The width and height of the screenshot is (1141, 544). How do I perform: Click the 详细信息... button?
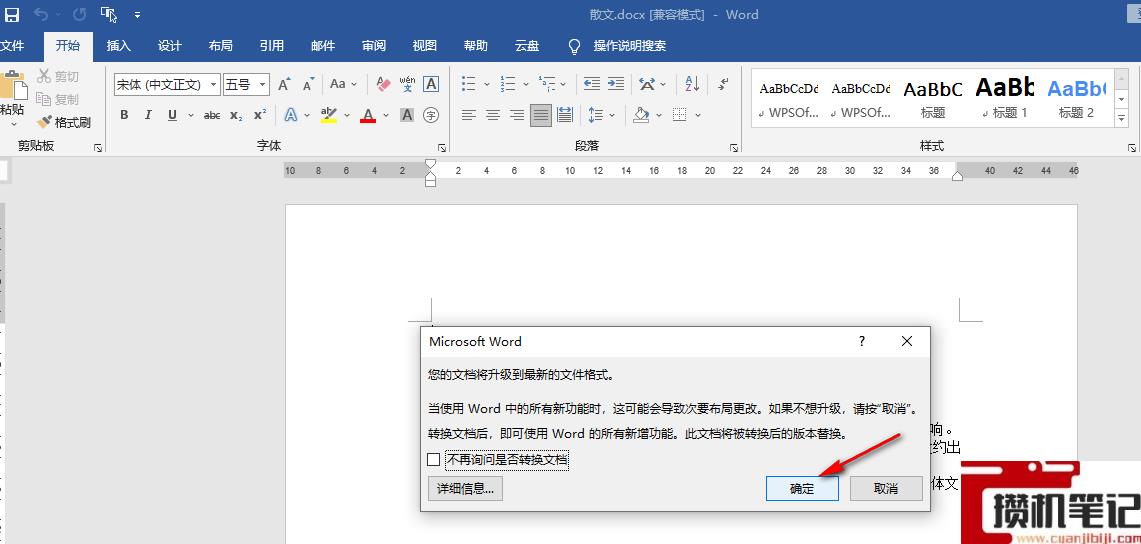click(465, 489)
